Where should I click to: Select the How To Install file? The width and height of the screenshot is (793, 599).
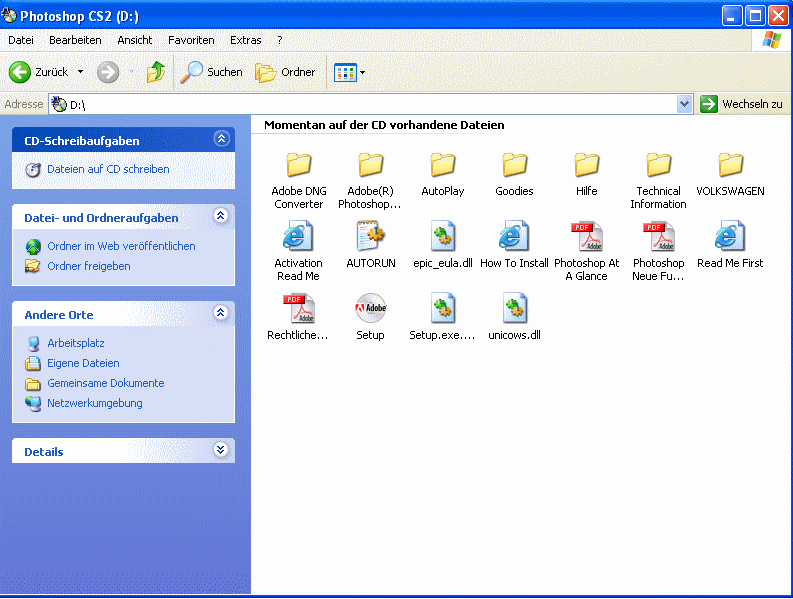pos(514,244)
